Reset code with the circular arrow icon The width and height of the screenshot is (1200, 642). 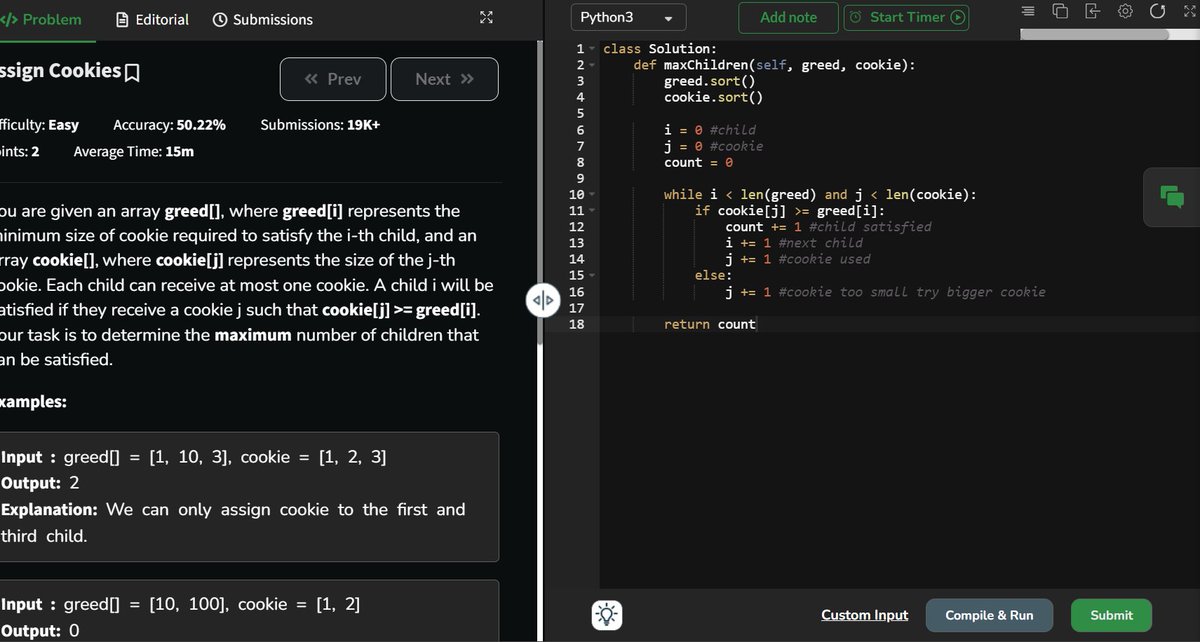point(1157,11)
